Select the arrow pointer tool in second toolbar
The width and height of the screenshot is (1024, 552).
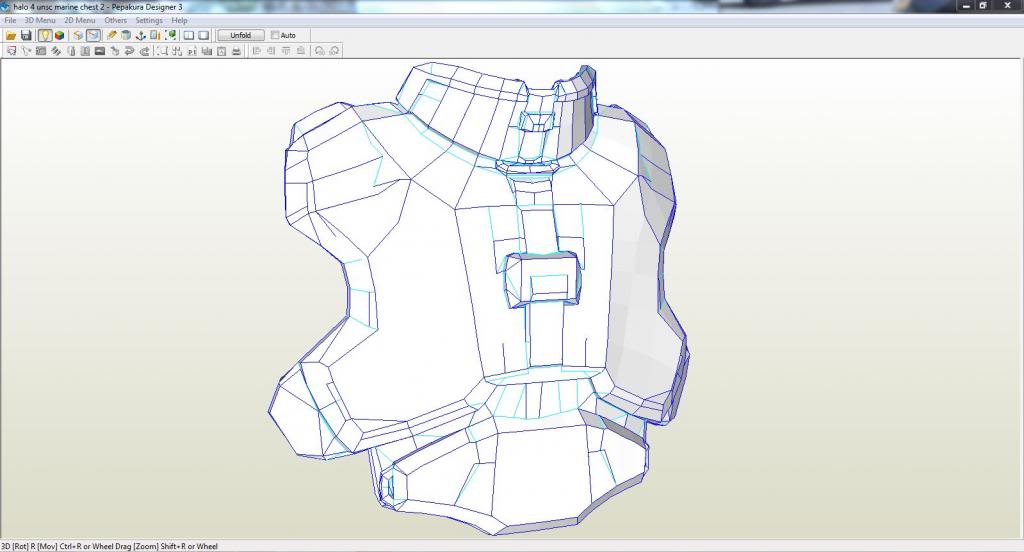(x=26, y=51)
